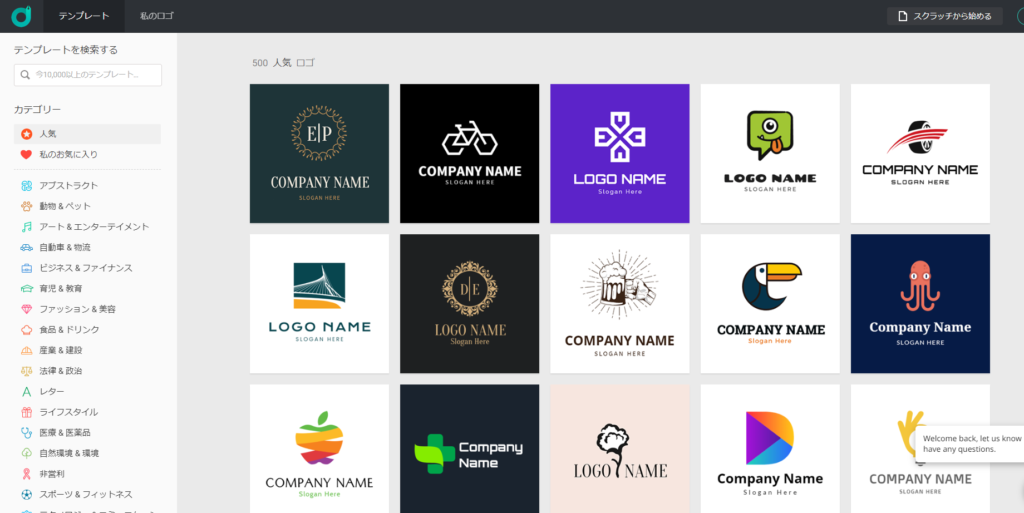Choose the purple game controller logo template
This screenshot has height=513, width=1024.
[619, 153]
